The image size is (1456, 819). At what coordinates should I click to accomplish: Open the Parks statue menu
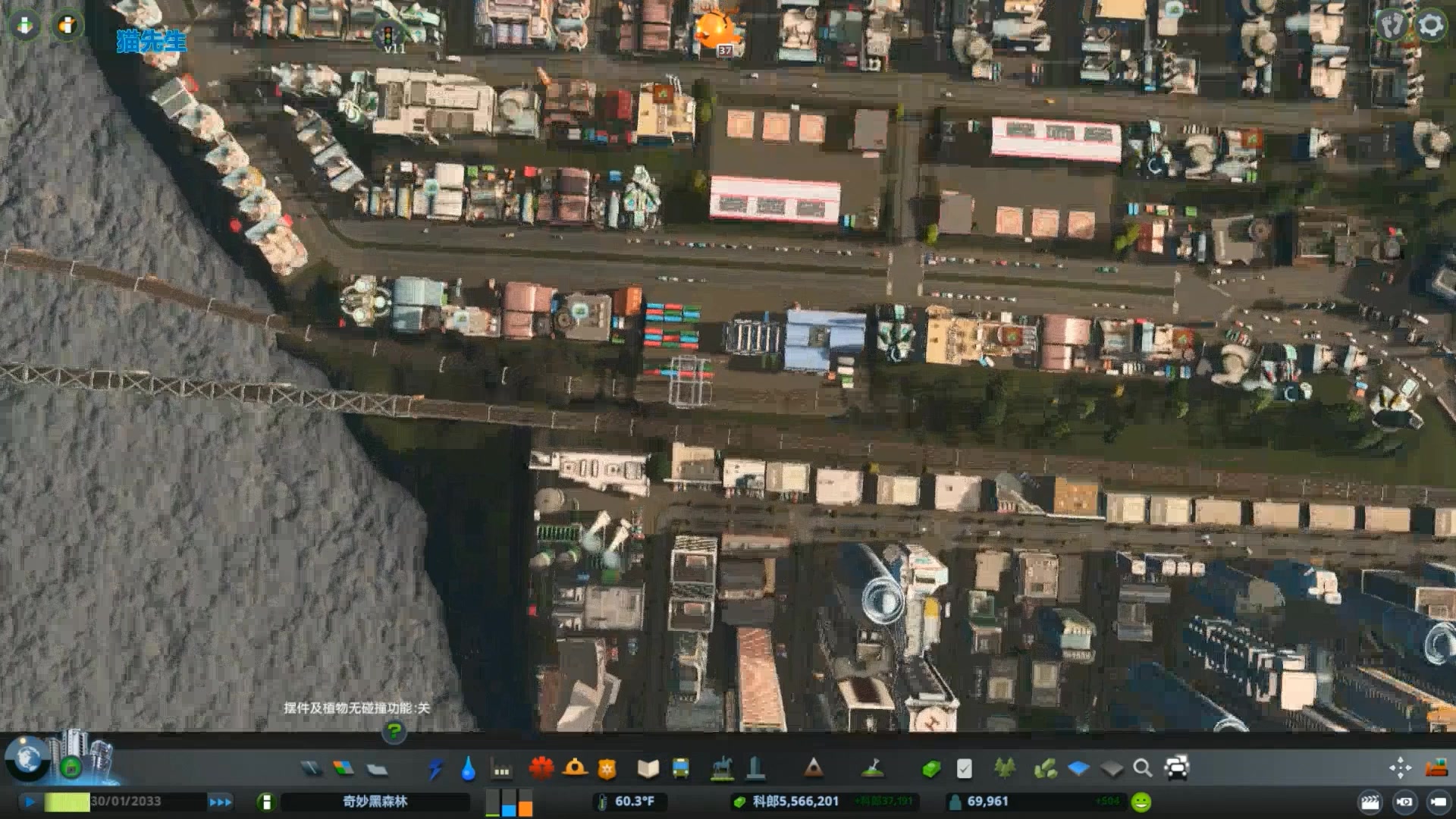coord(722,768)
